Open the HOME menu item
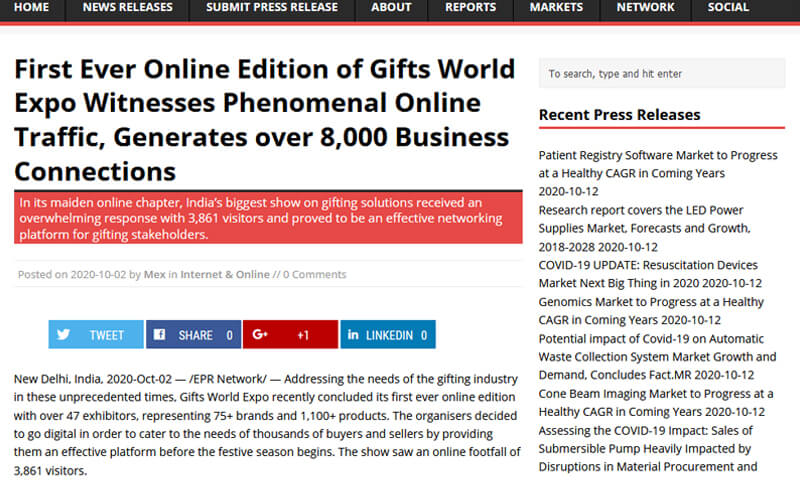800x480 pixels. [x=32, y=8]
